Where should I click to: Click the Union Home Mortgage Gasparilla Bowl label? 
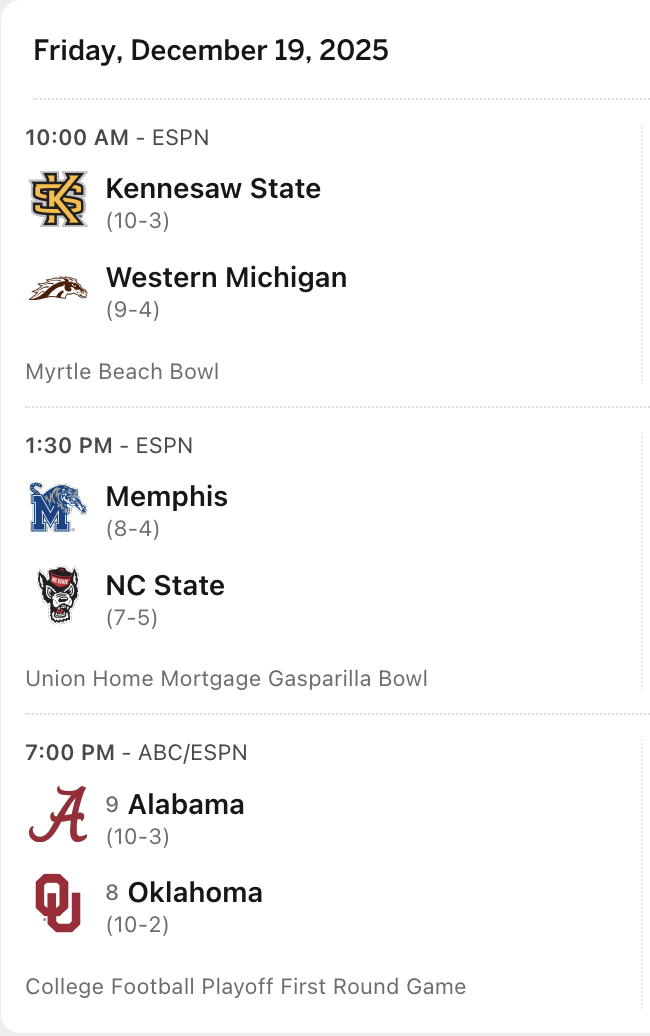point(226,679)
